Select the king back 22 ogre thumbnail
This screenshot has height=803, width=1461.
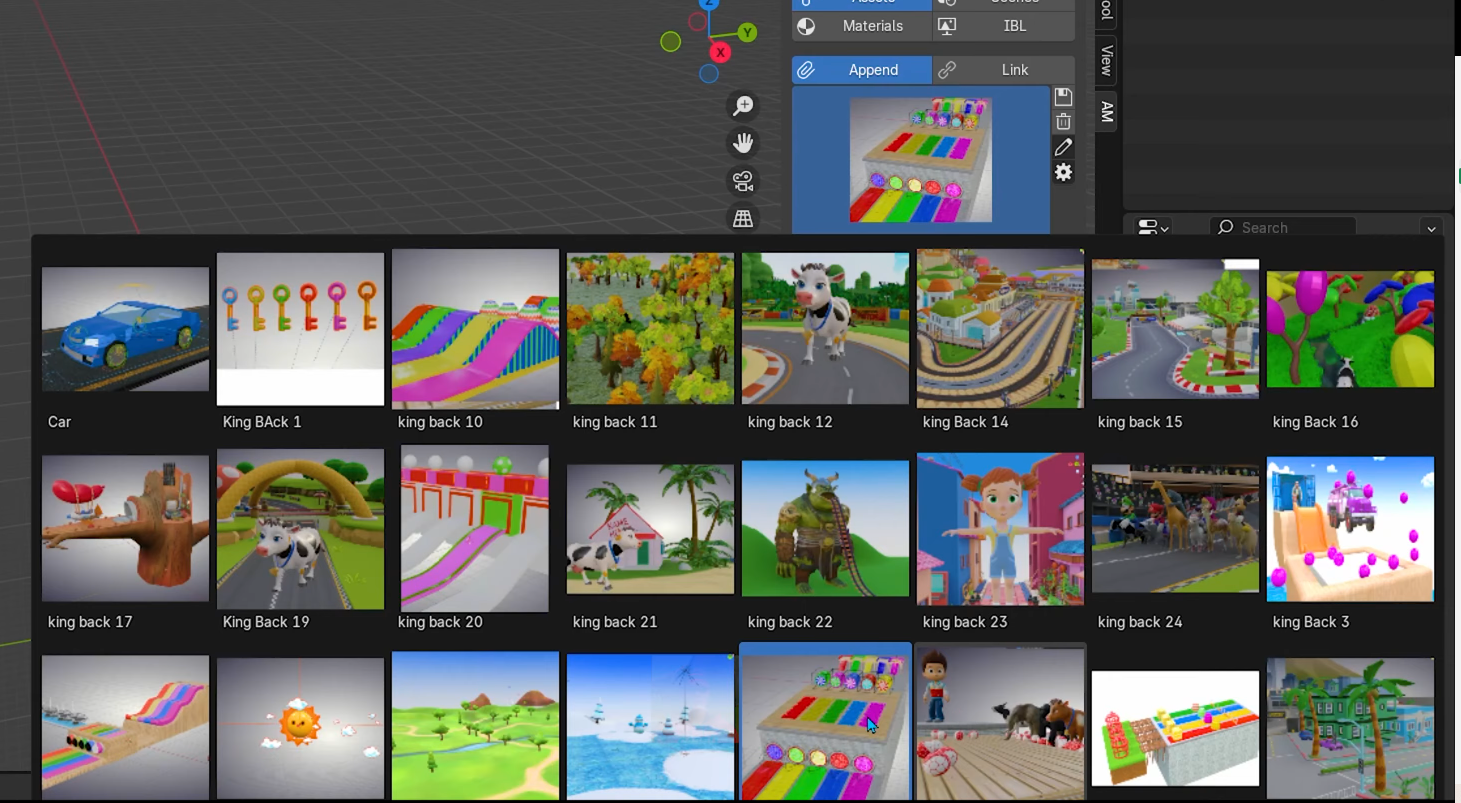pos(825,528)
